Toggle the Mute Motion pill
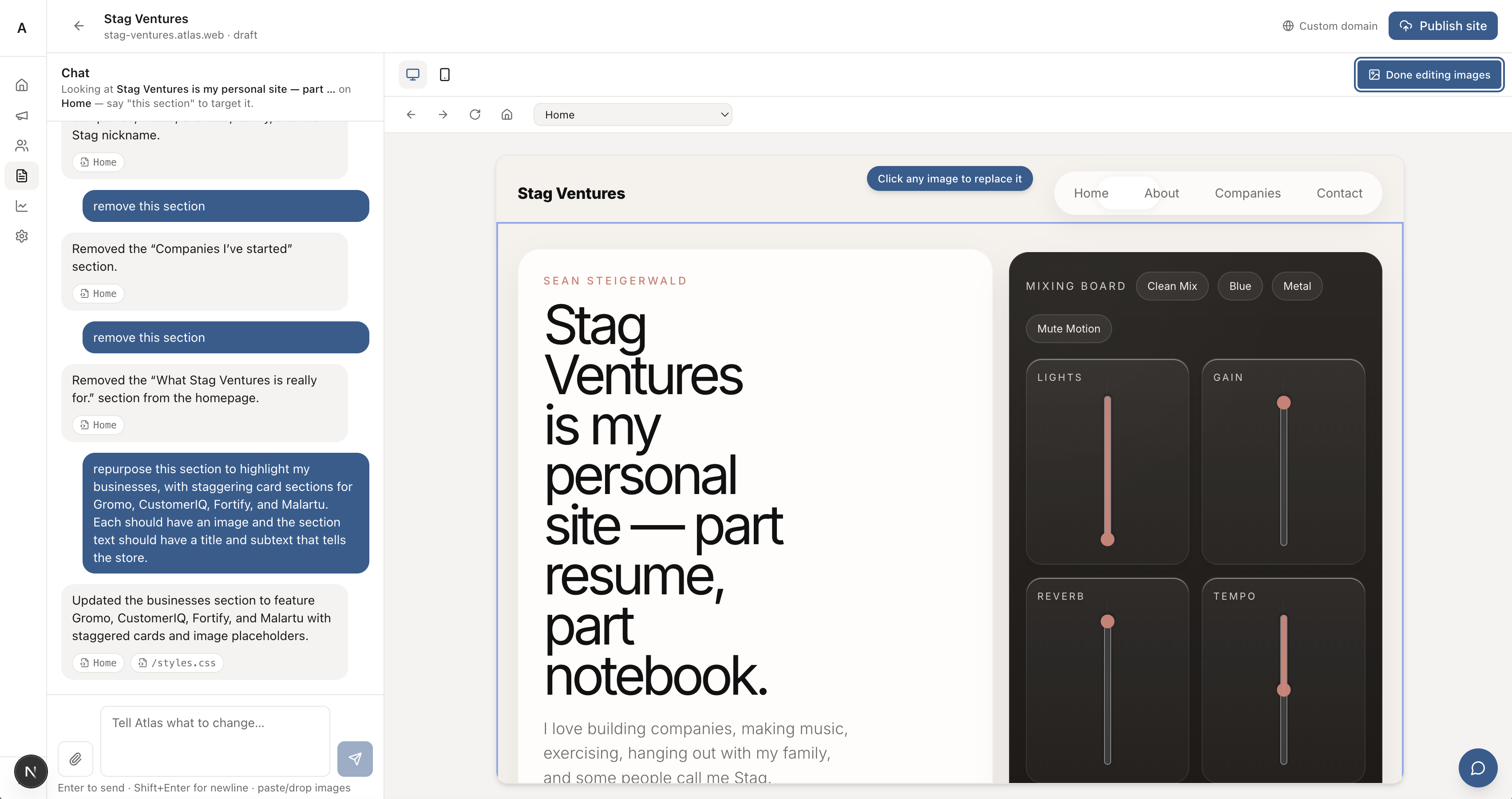Screen dimensions: 1512x799 [1068, 329]
